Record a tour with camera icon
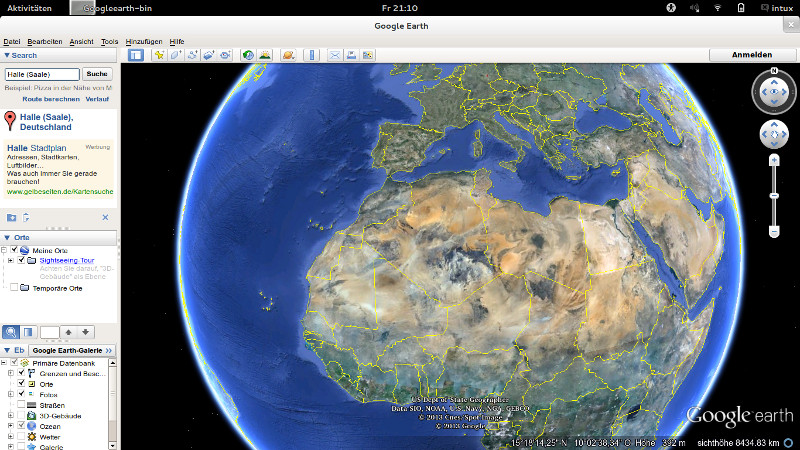The image size is (800, 450). (x=225, y=55)
